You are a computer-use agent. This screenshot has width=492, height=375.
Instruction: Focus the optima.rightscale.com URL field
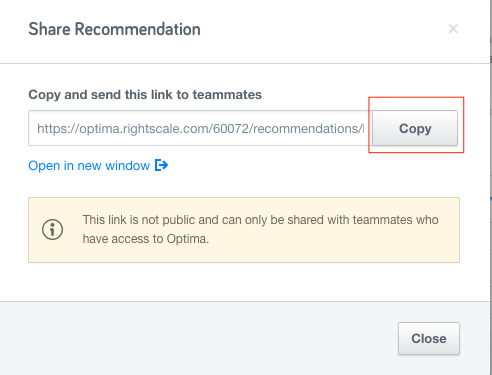tap(200, 128)
